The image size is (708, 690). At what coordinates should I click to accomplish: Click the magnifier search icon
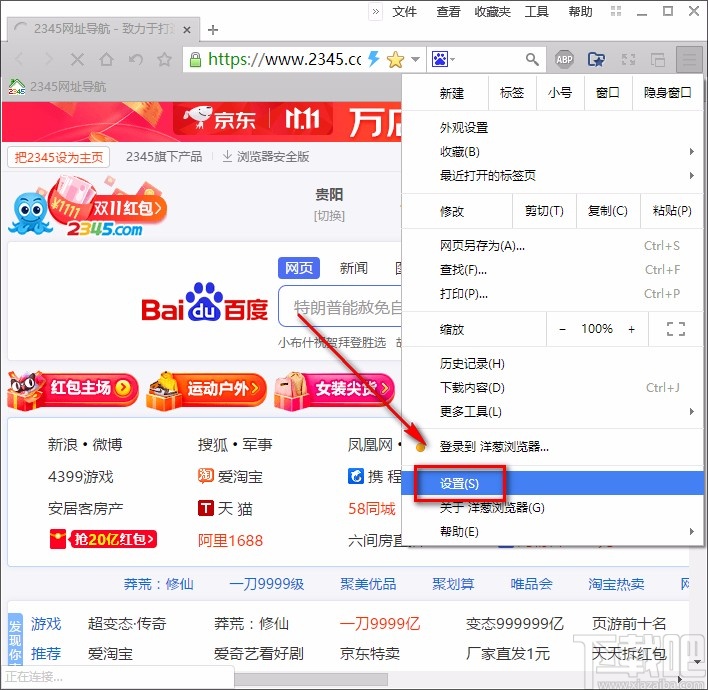click(x=532, y=59)
